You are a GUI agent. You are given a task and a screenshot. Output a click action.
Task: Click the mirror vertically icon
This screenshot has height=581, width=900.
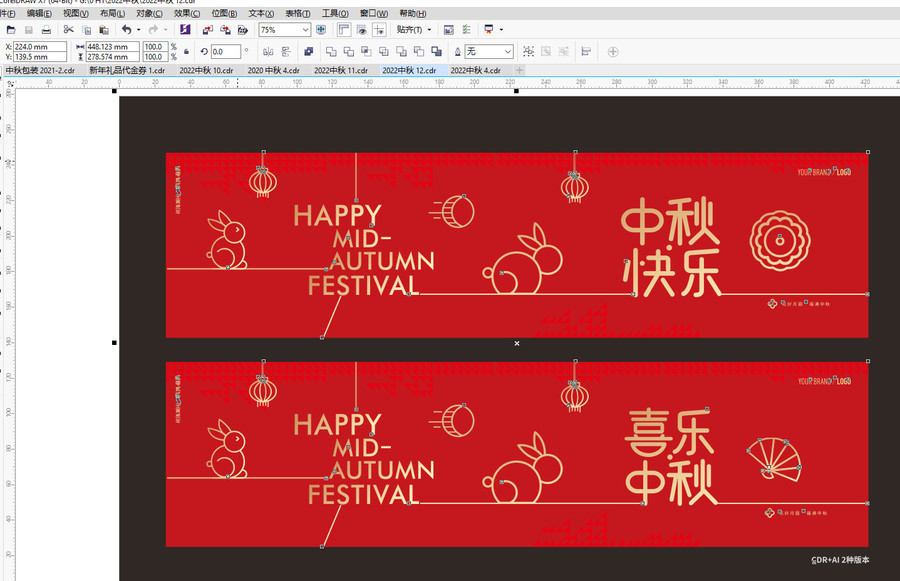click(285, 52)
